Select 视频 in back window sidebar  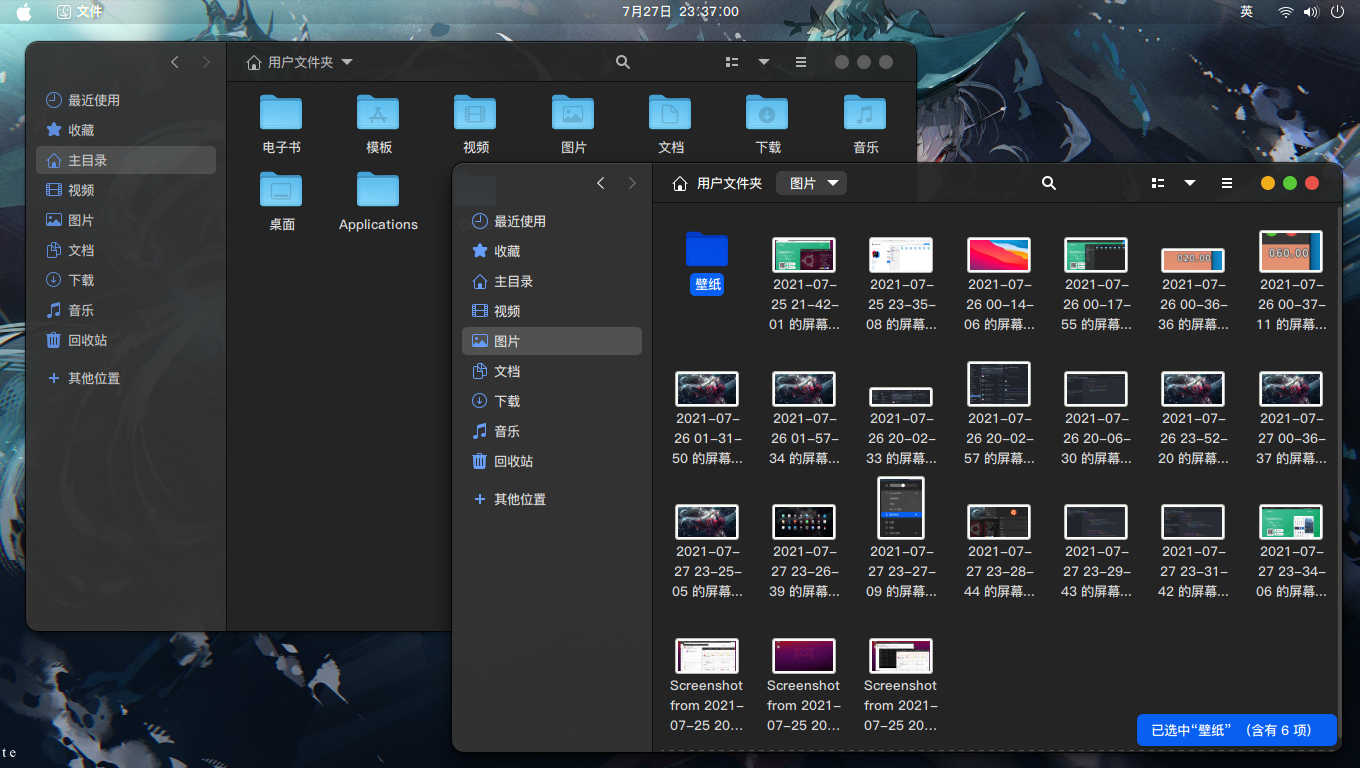[x=126, y=190]
